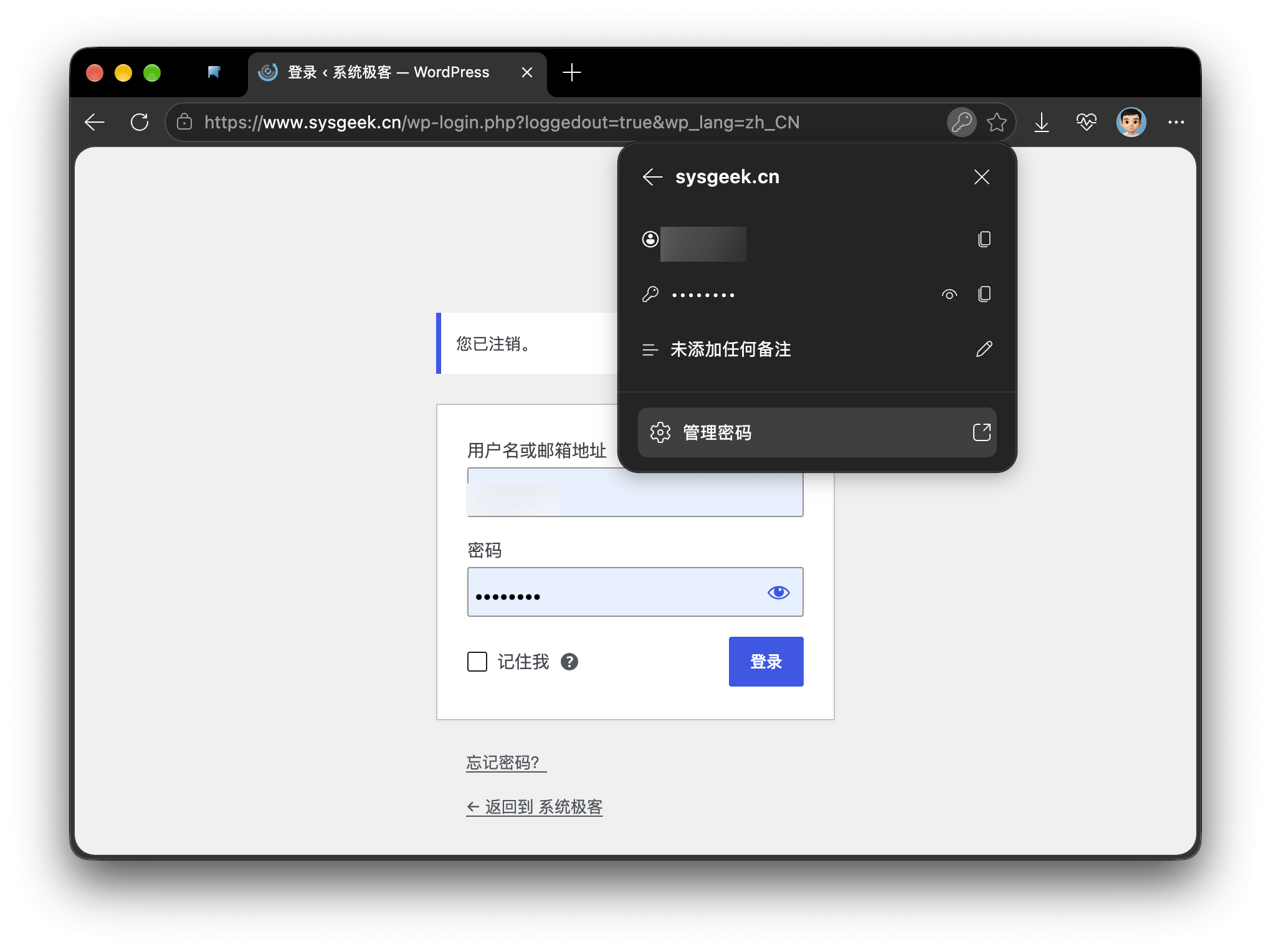Click the question mark help icon near 记住我

point(569,662)
